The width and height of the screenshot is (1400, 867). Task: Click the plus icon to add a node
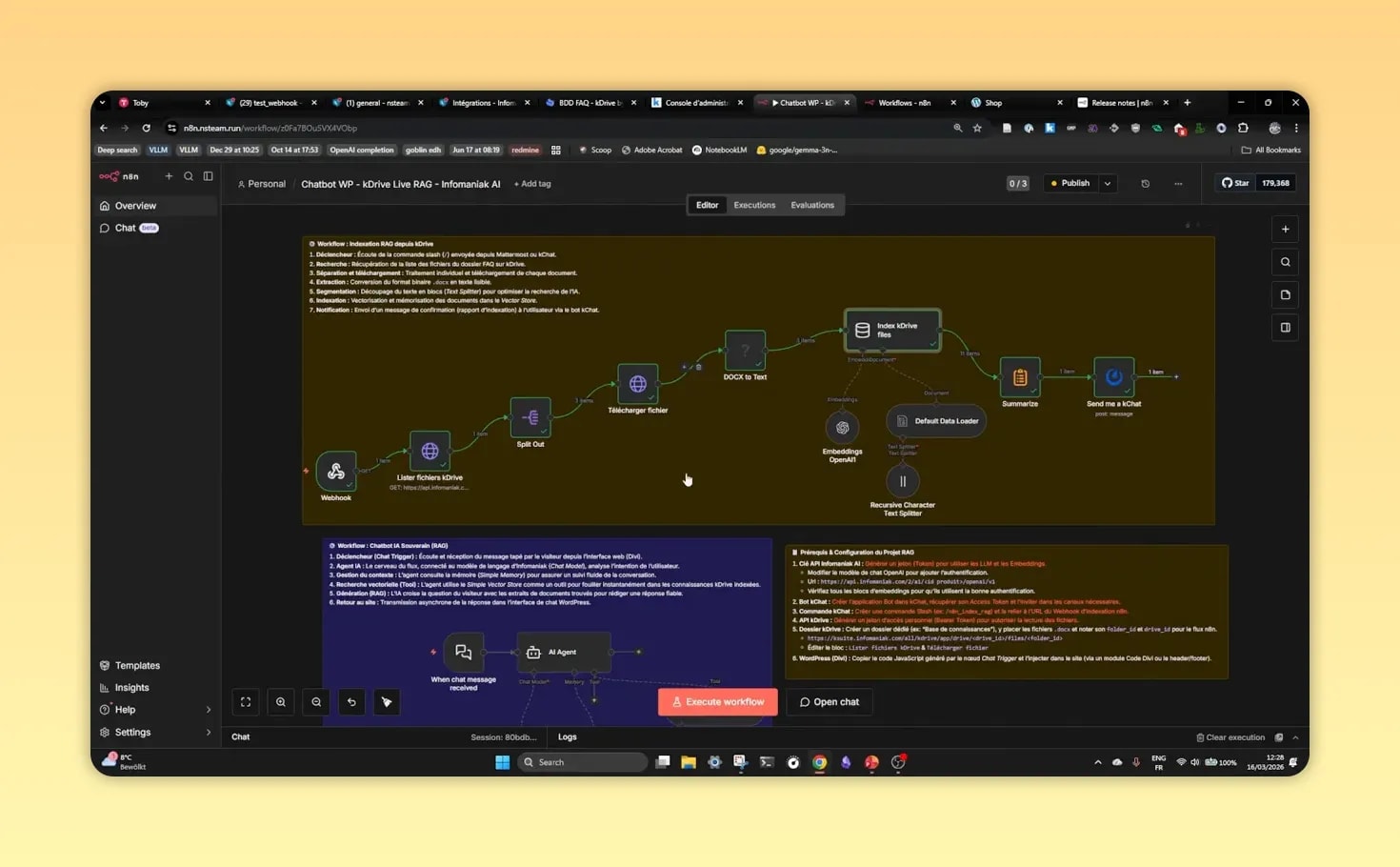coord(1285,229)
